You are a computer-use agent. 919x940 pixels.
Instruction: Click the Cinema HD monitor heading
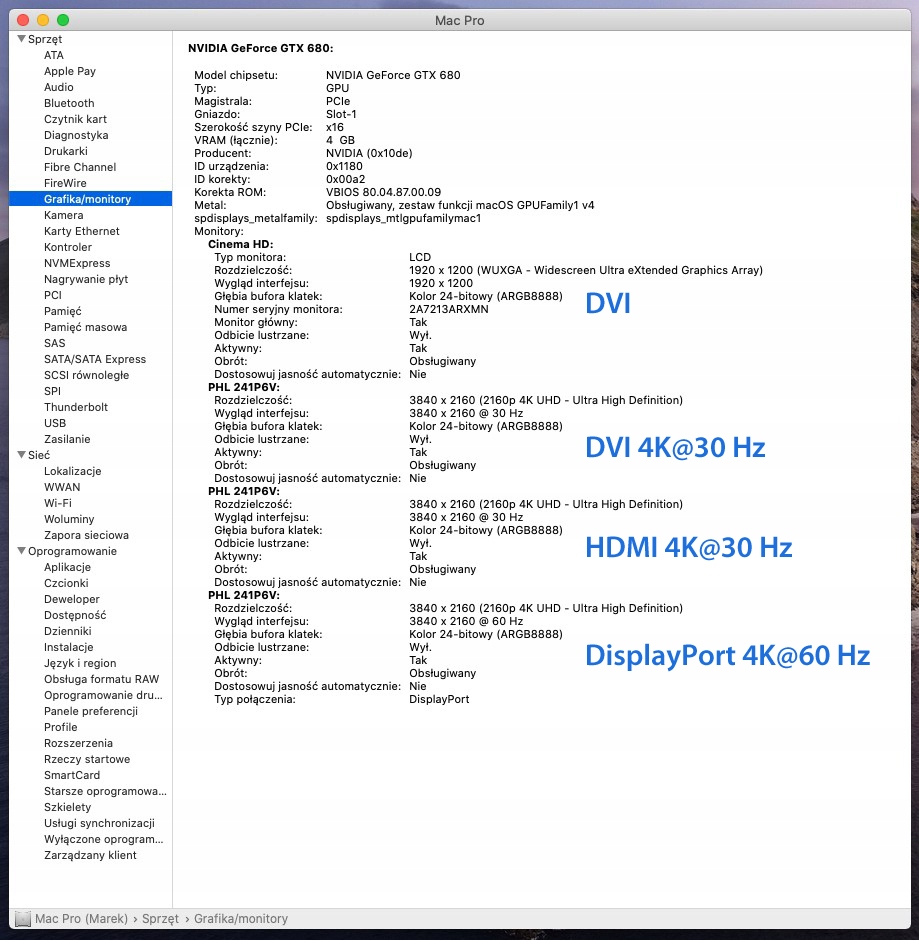(x=240, y=244)
